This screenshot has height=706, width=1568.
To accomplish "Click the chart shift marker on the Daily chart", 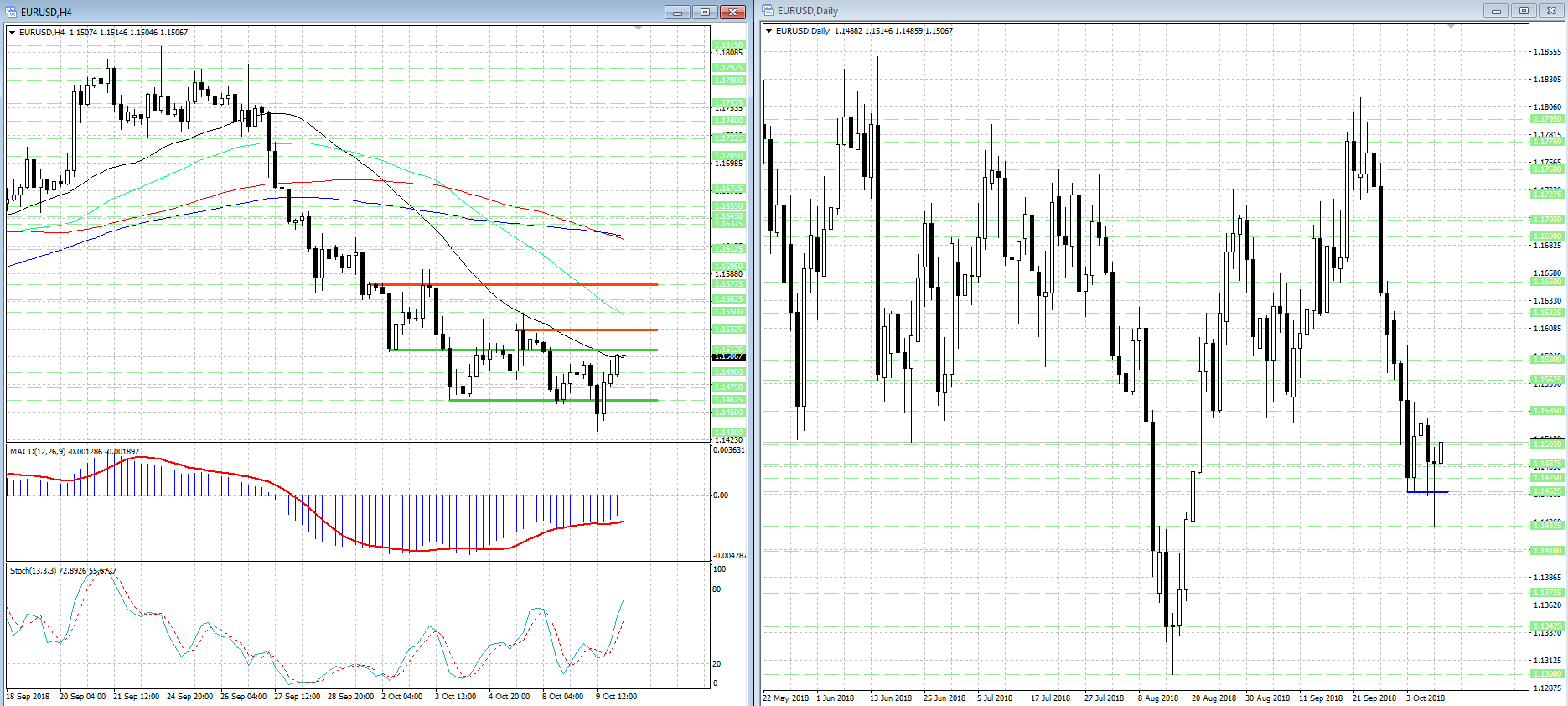I will 1452,27.
